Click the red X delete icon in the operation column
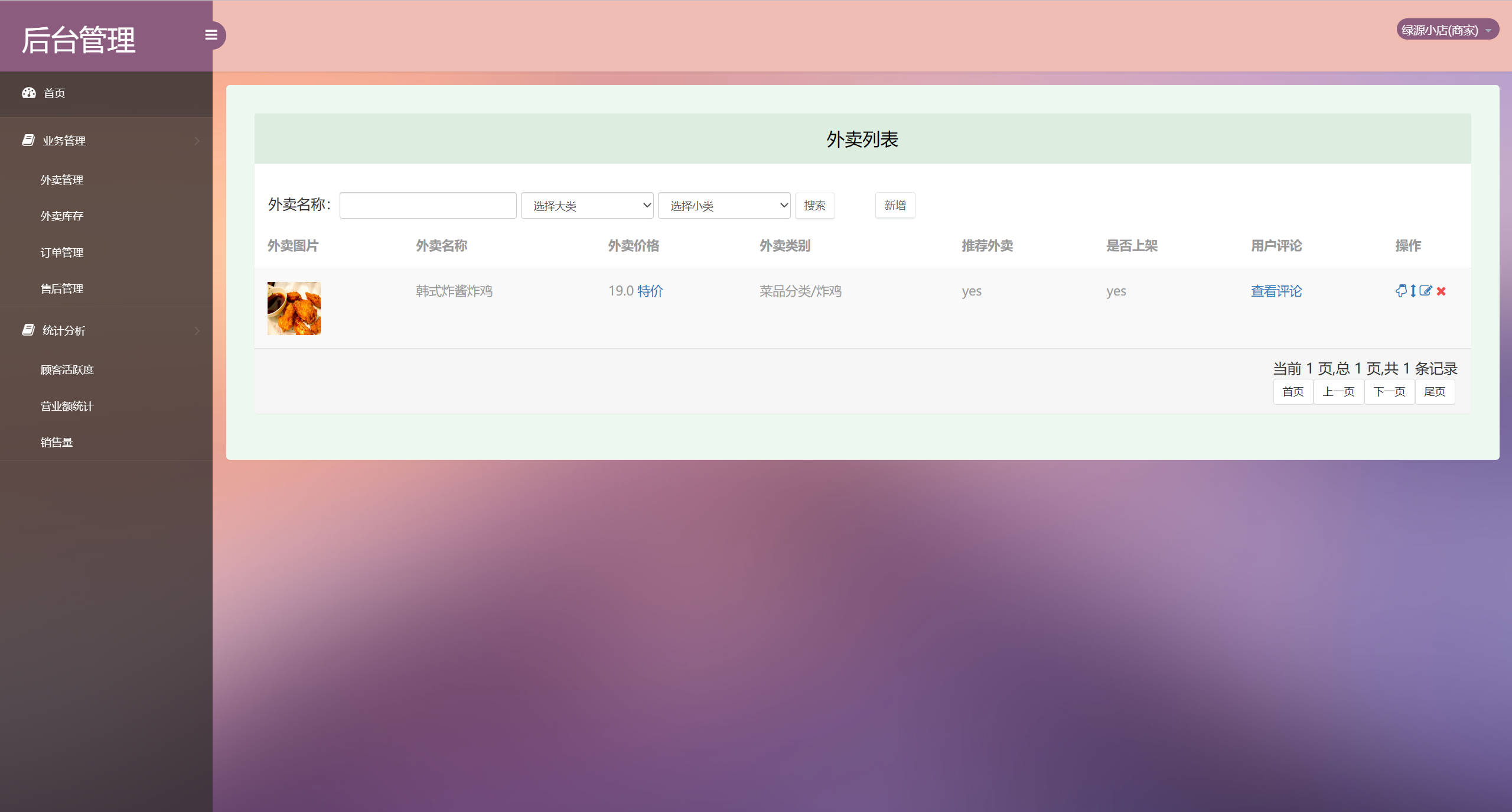The width and height of the screenshot is (1512, 812). (x=1441, y=291)
